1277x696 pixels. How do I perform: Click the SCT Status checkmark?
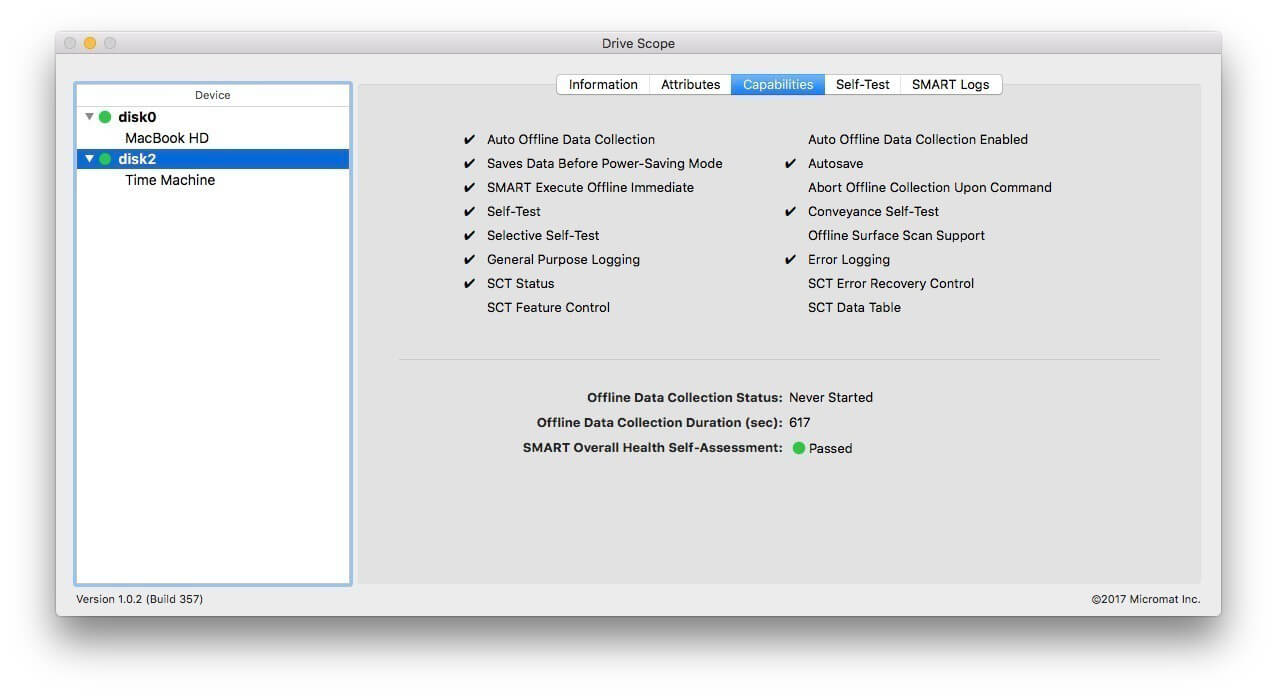pos(469,283)
